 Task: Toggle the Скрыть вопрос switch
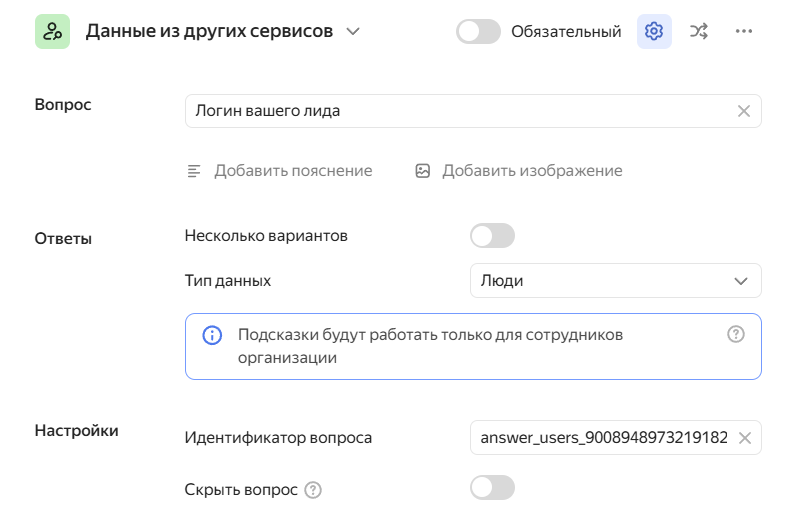point(492,488)
